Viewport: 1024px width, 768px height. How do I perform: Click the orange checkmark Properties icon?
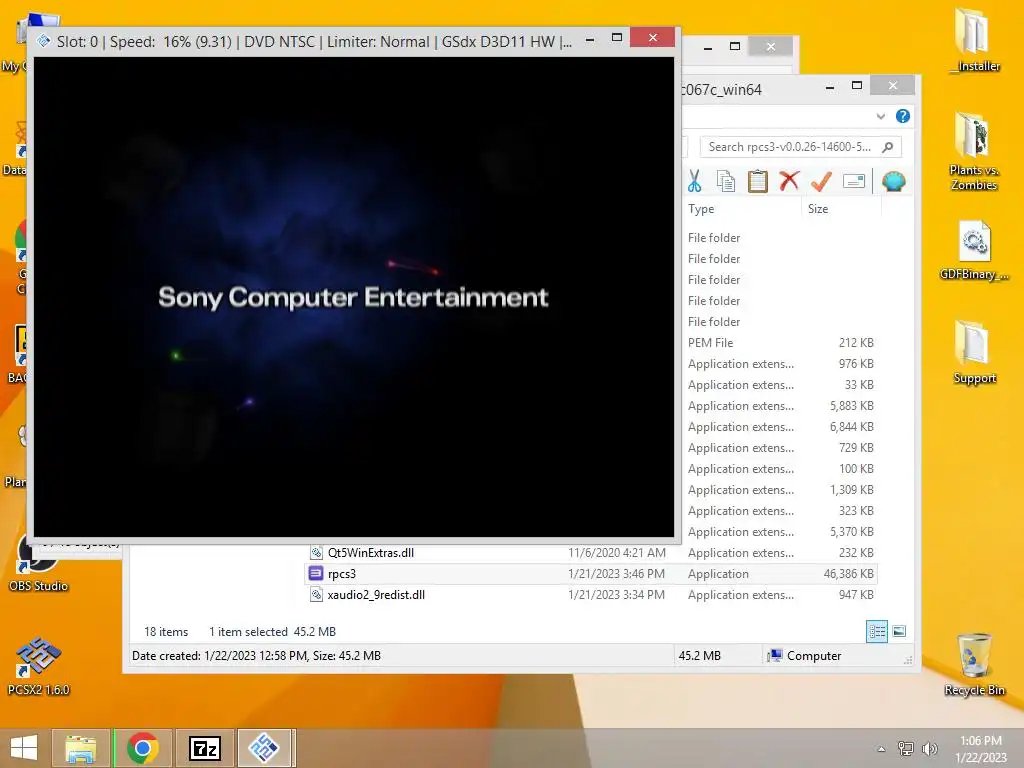pyautogui.click(x=821, y=181)
